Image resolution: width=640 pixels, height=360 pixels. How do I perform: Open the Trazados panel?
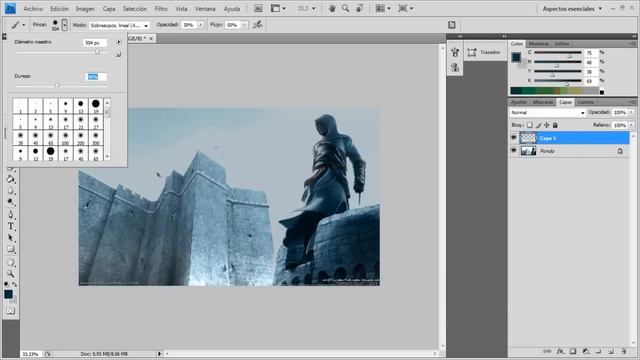click(x=484, y=52)
